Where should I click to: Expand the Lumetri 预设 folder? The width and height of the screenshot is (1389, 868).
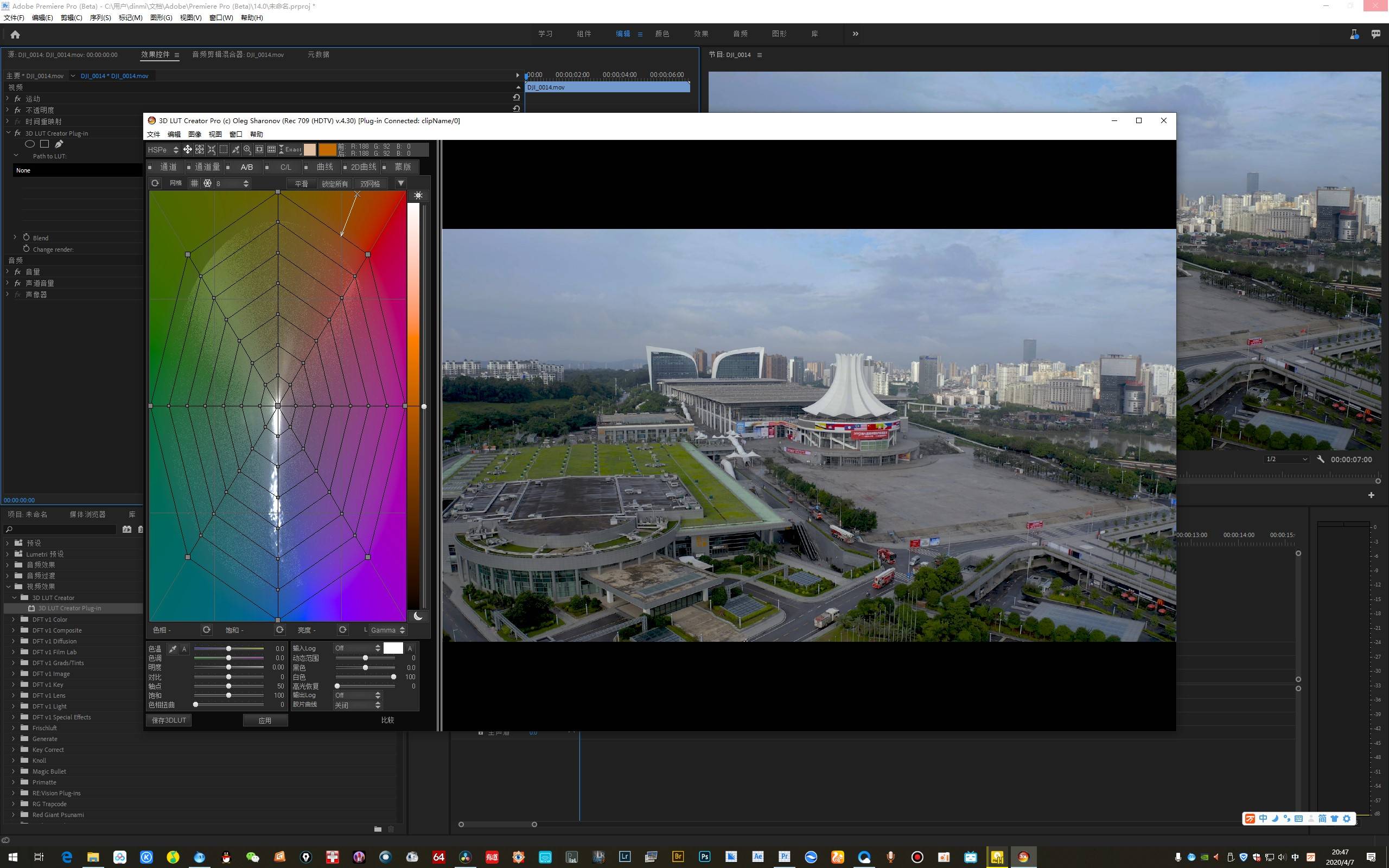coord(8,554)
